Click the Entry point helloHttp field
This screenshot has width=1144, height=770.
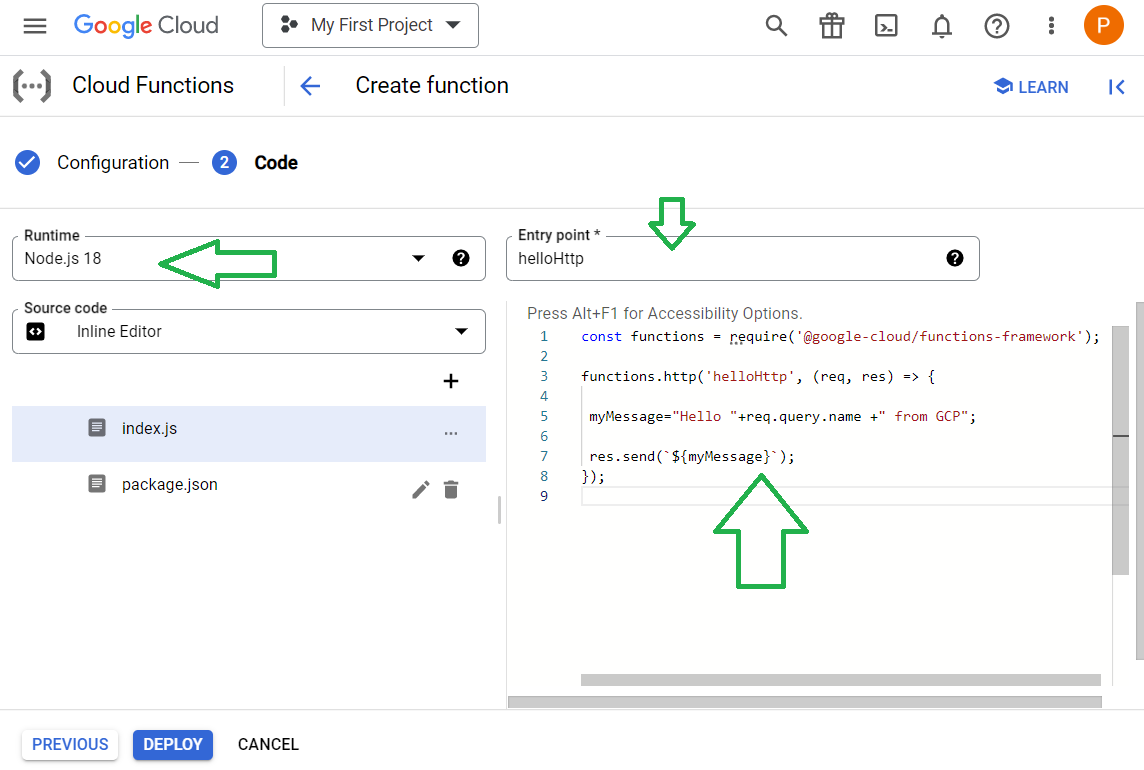pos(743,258)
